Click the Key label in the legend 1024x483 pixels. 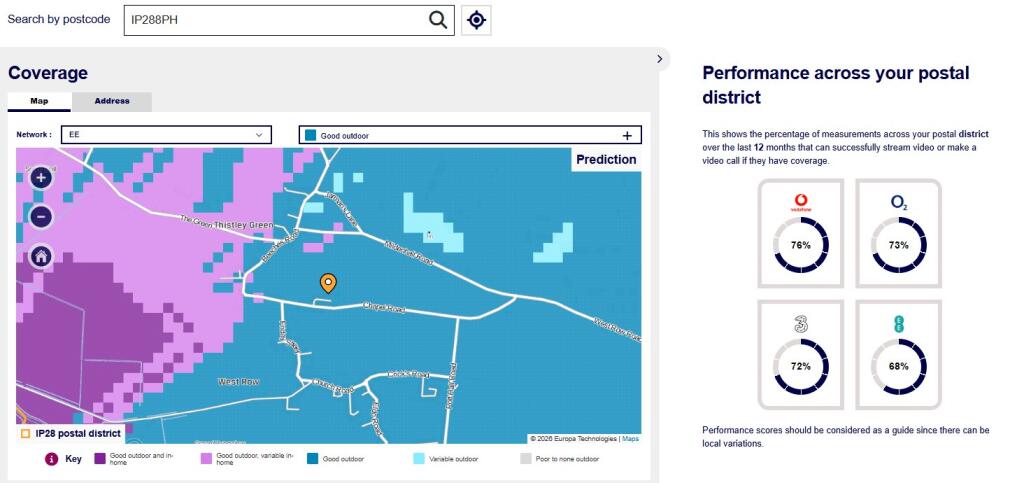(x=74, y=459)
